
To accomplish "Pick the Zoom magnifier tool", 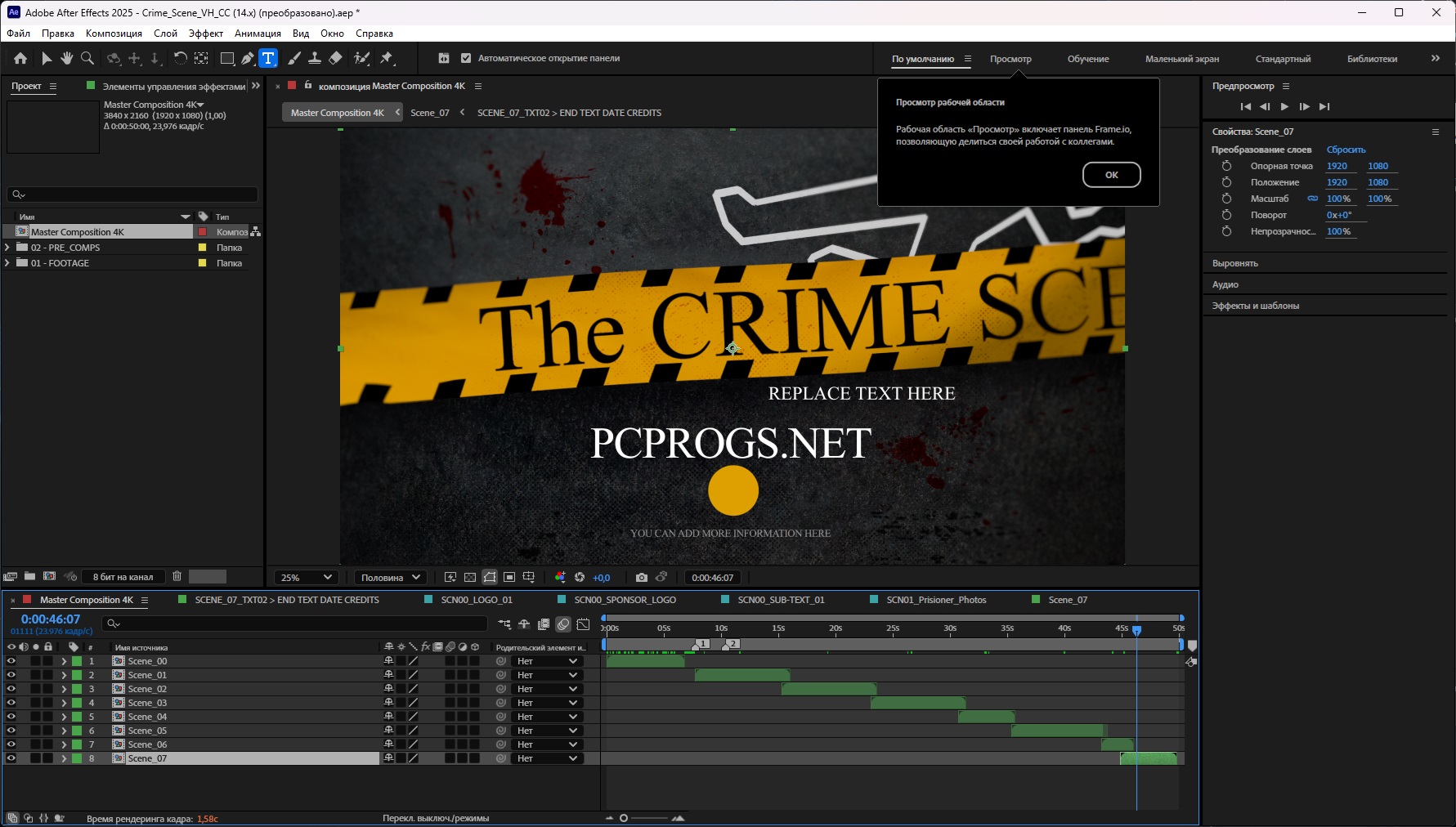I will tap(87, 58).
